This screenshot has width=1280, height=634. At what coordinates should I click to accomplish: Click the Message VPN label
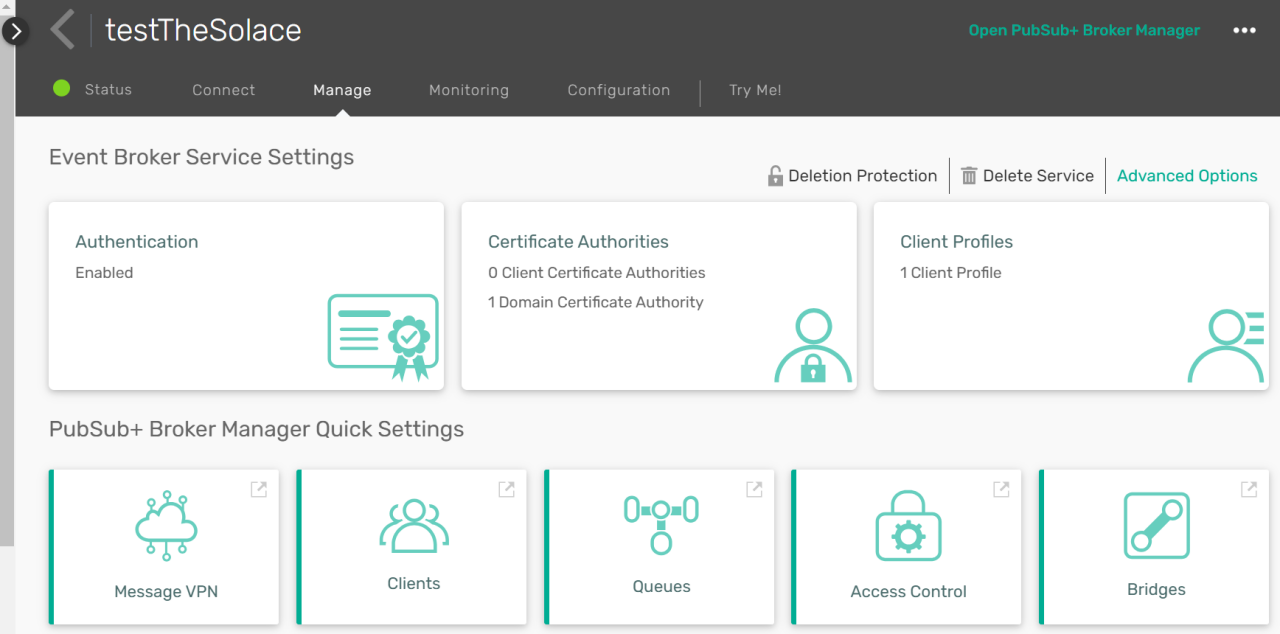pyautogui.click(x=166, y=592)
